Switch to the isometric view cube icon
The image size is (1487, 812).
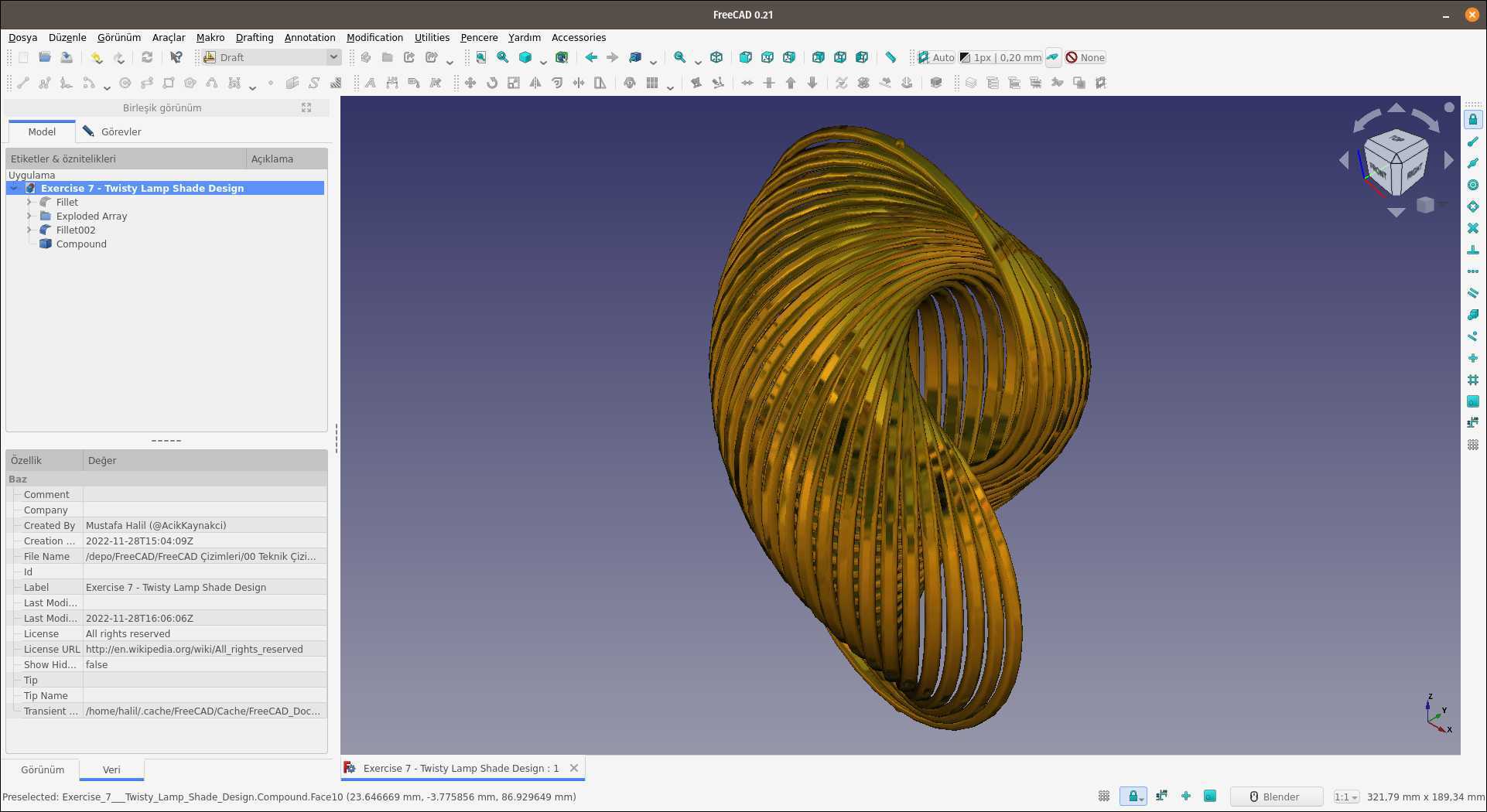point(716,57)
